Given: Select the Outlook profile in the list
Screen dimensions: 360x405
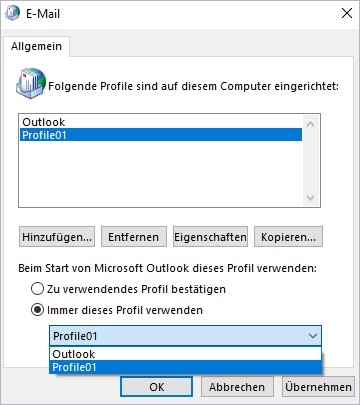Looking at the screenshot, I should (161, 122).
